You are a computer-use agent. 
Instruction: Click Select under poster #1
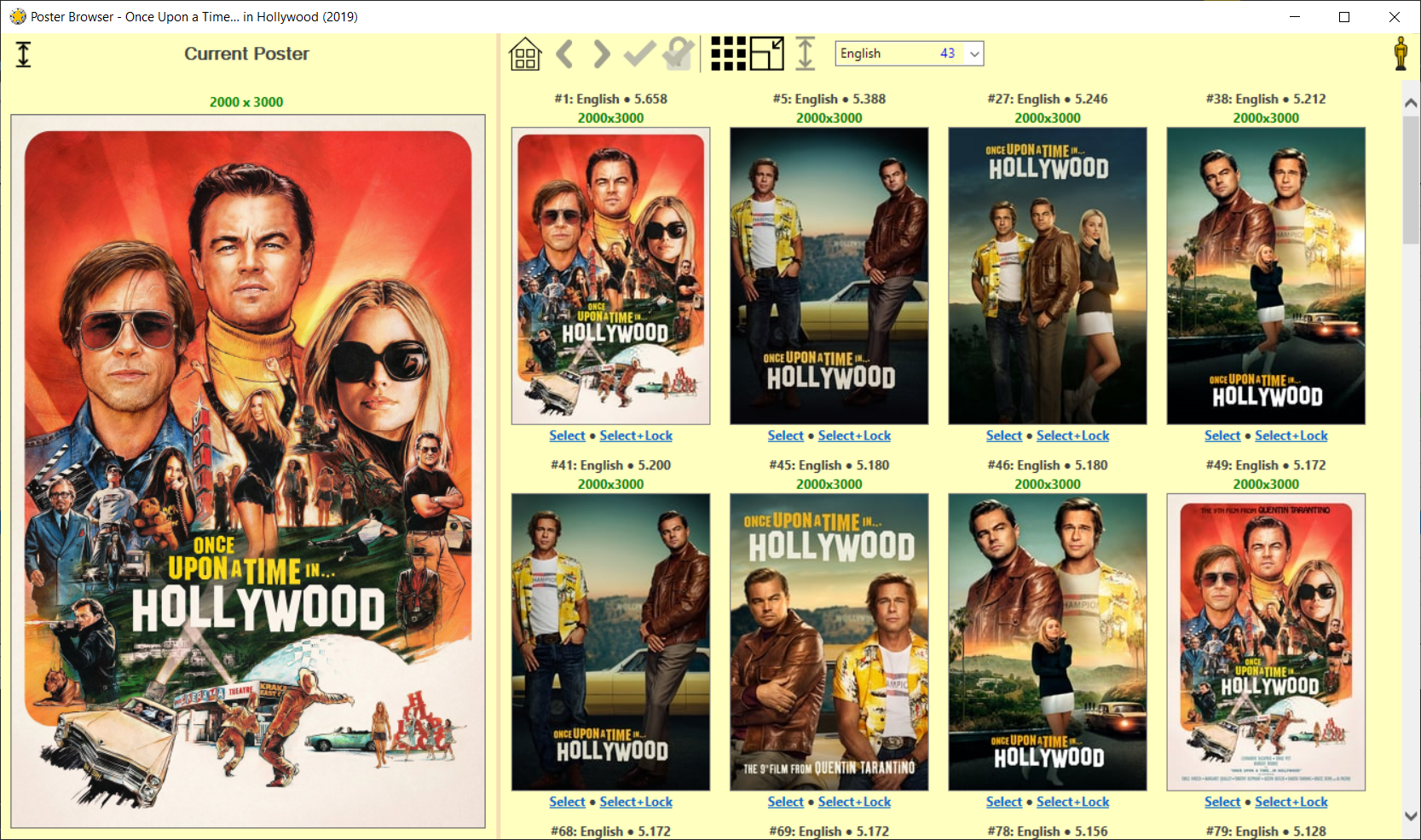pos(567,435)
